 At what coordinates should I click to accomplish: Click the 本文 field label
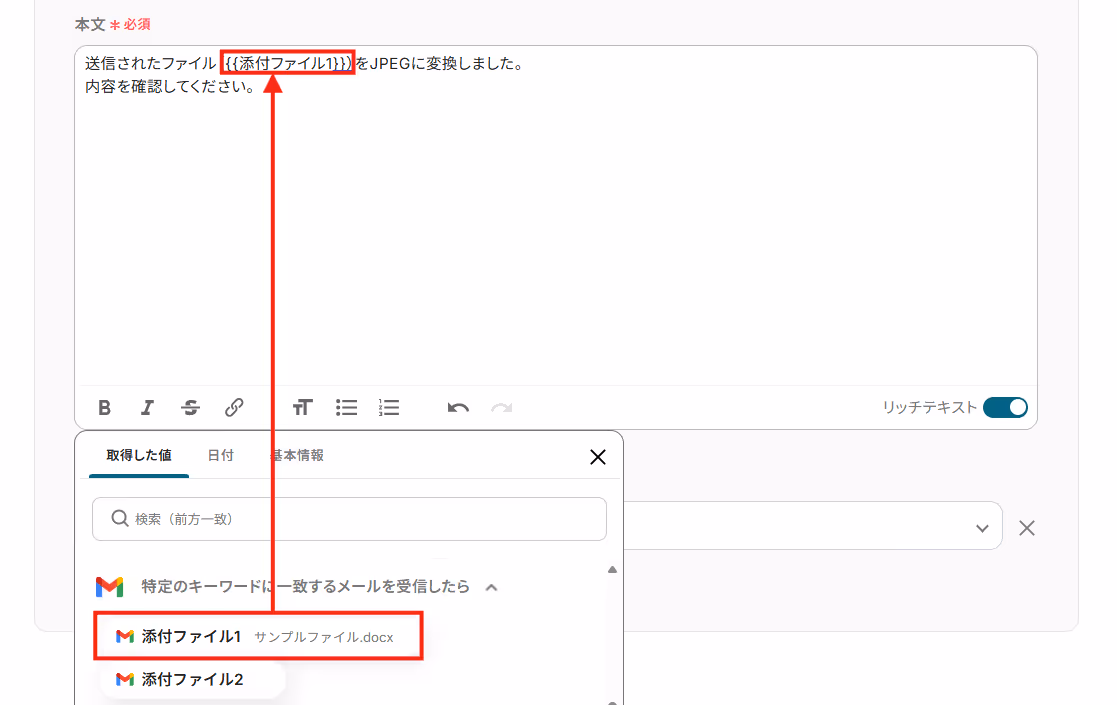point(90,24)
